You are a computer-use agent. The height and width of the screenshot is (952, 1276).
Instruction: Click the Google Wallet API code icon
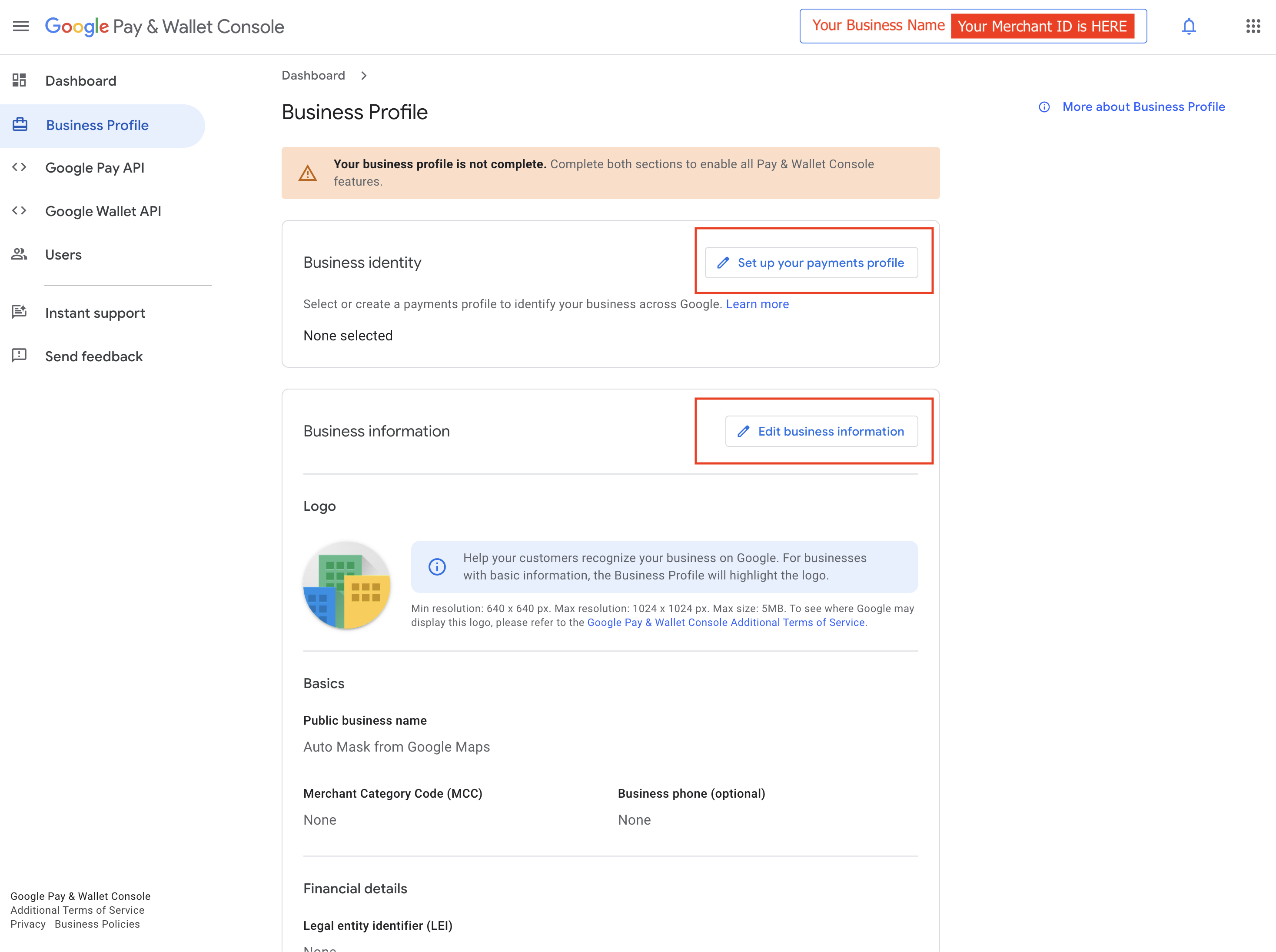point(20,211)
